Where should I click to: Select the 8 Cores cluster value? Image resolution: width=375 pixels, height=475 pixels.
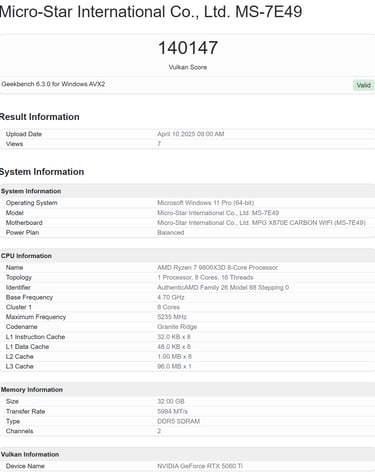point(169,307)
